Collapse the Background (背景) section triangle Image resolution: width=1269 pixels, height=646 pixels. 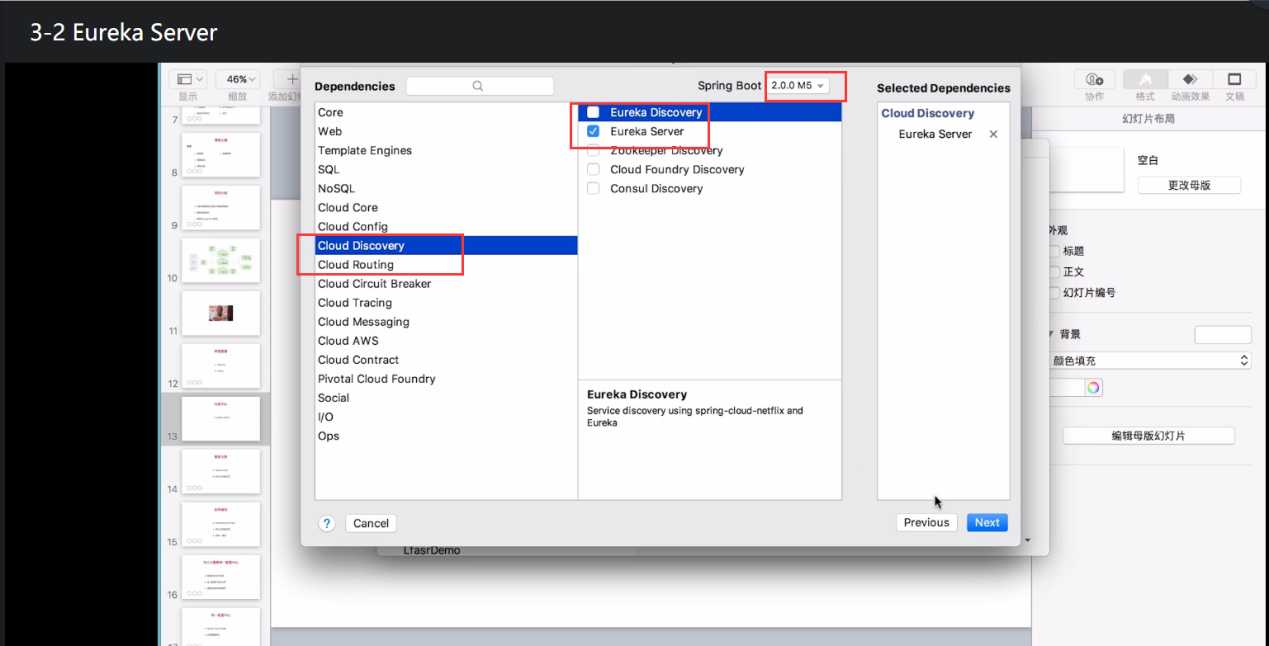(1051, 334)
